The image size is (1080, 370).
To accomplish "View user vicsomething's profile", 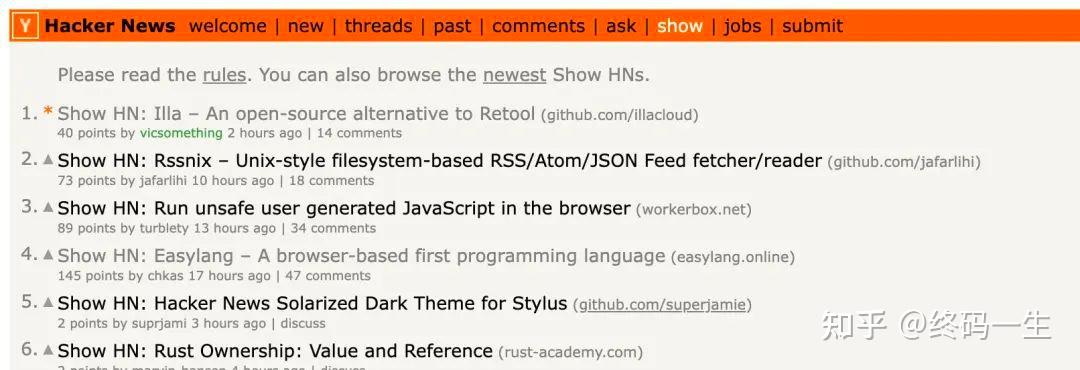I will pos(181,133).
